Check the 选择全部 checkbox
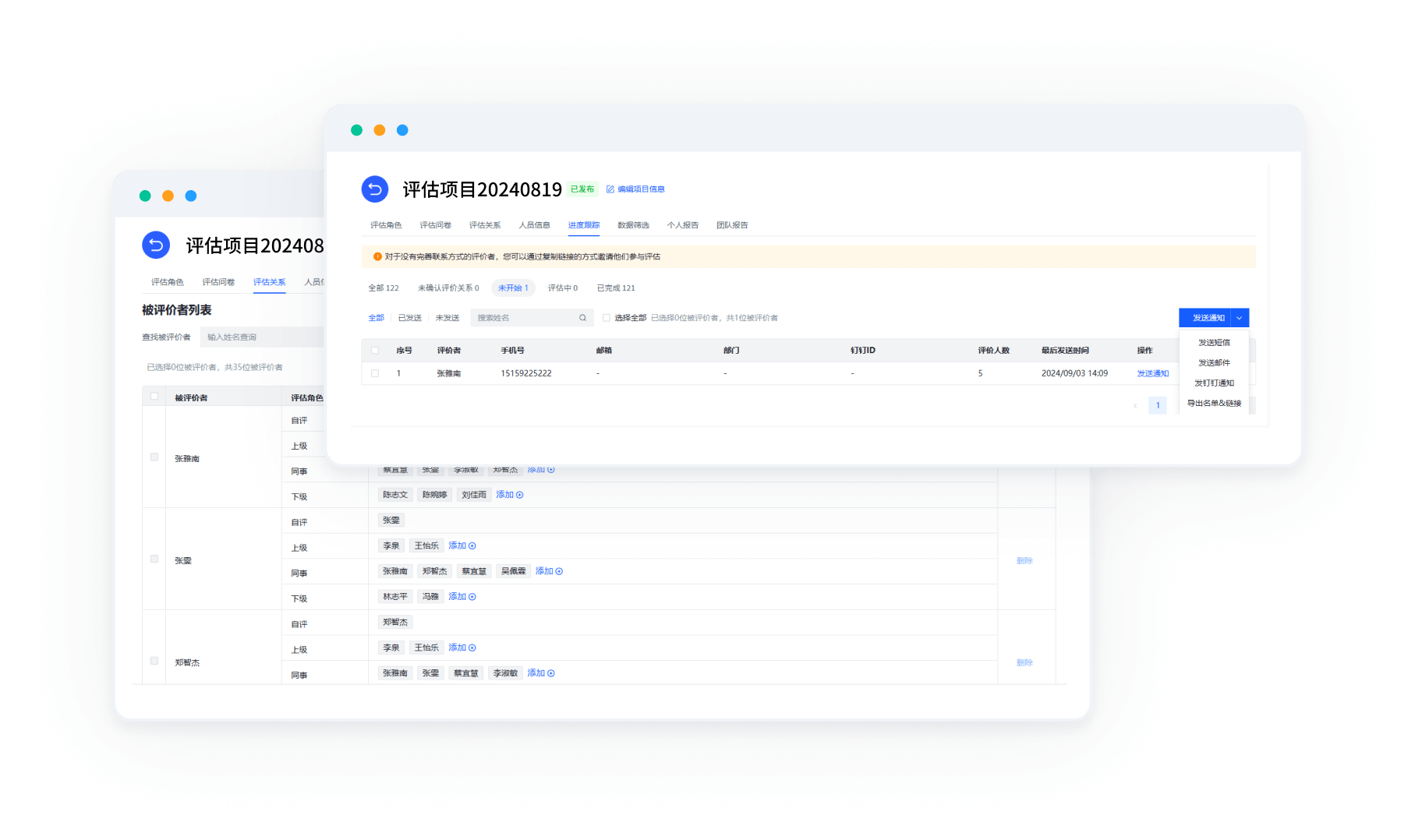 click(606, 318)
